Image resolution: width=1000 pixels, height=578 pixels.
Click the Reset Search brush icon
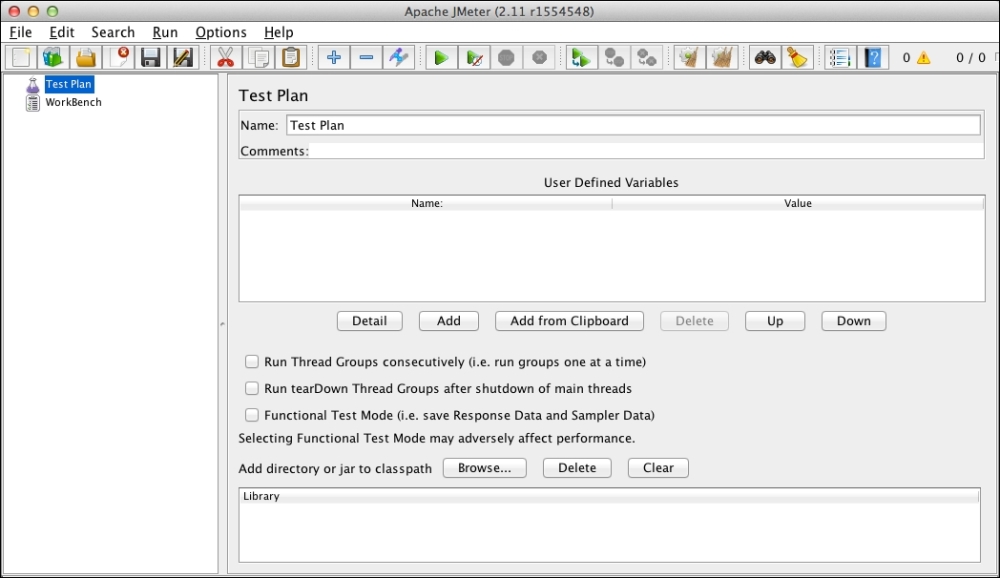click(x=797, y=57)
